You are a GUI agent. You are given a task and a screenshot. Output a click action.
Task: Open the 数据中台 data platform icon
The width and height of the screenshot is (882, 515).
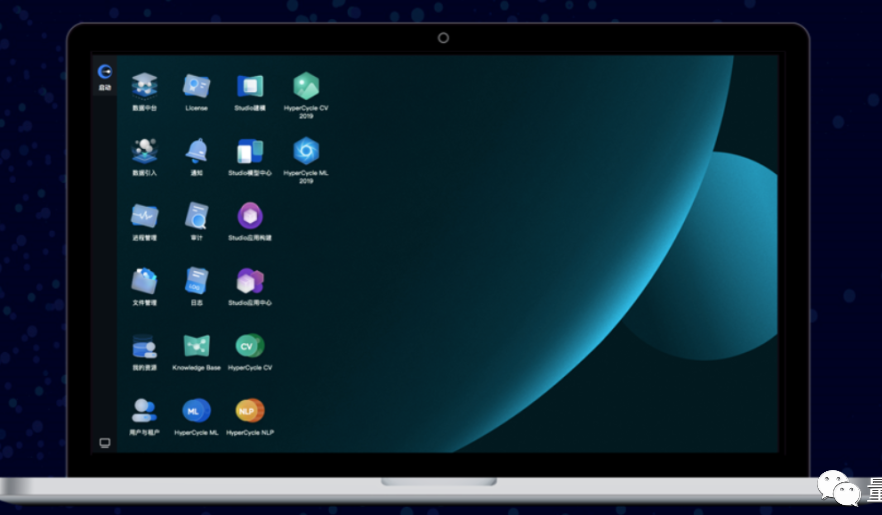click(x=144, y=86)
